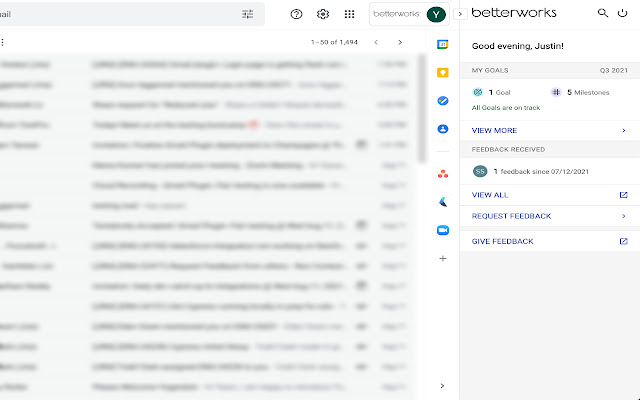The image size is (640, 400).
Task: Open Zoom add-on icon
Action: coord(443,230)
